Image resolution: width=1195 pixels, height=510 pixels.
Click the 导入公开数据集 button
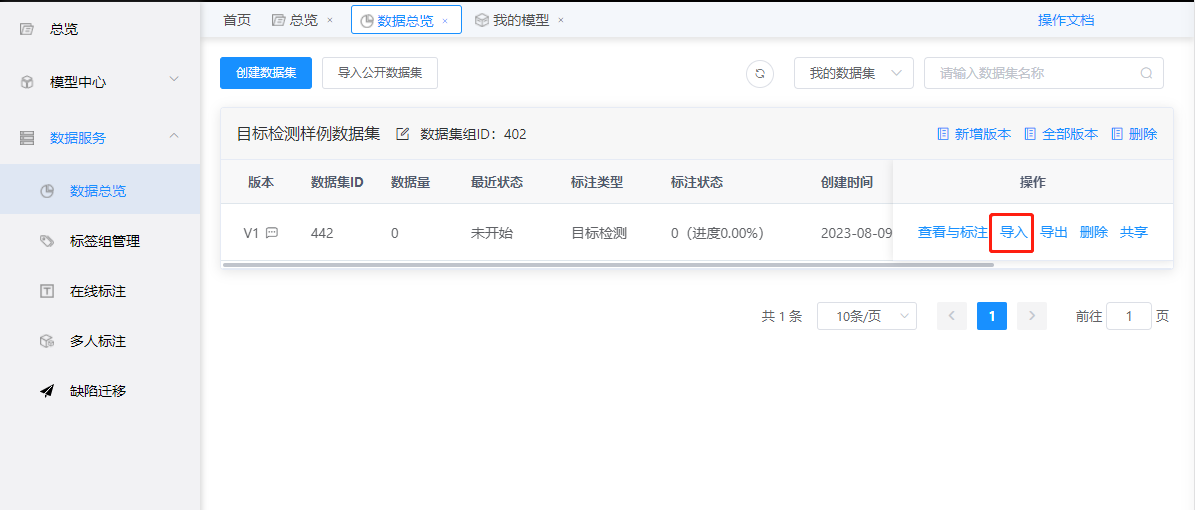pos(380,73)
